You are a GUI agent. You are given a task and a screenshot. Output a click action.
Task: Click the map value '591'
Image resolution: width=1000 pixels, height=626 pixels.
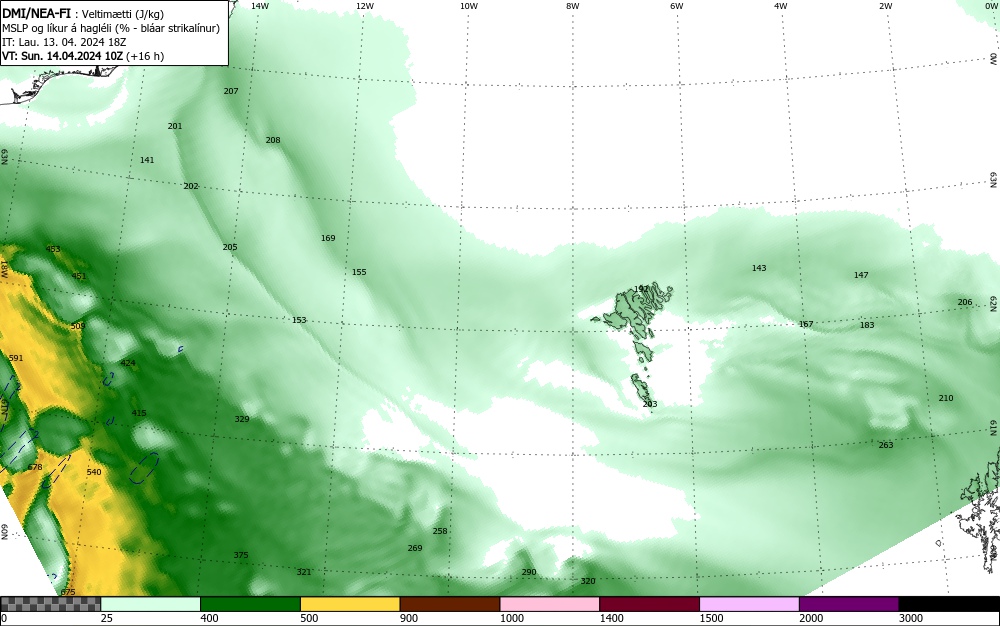click(x=16, y=358)
